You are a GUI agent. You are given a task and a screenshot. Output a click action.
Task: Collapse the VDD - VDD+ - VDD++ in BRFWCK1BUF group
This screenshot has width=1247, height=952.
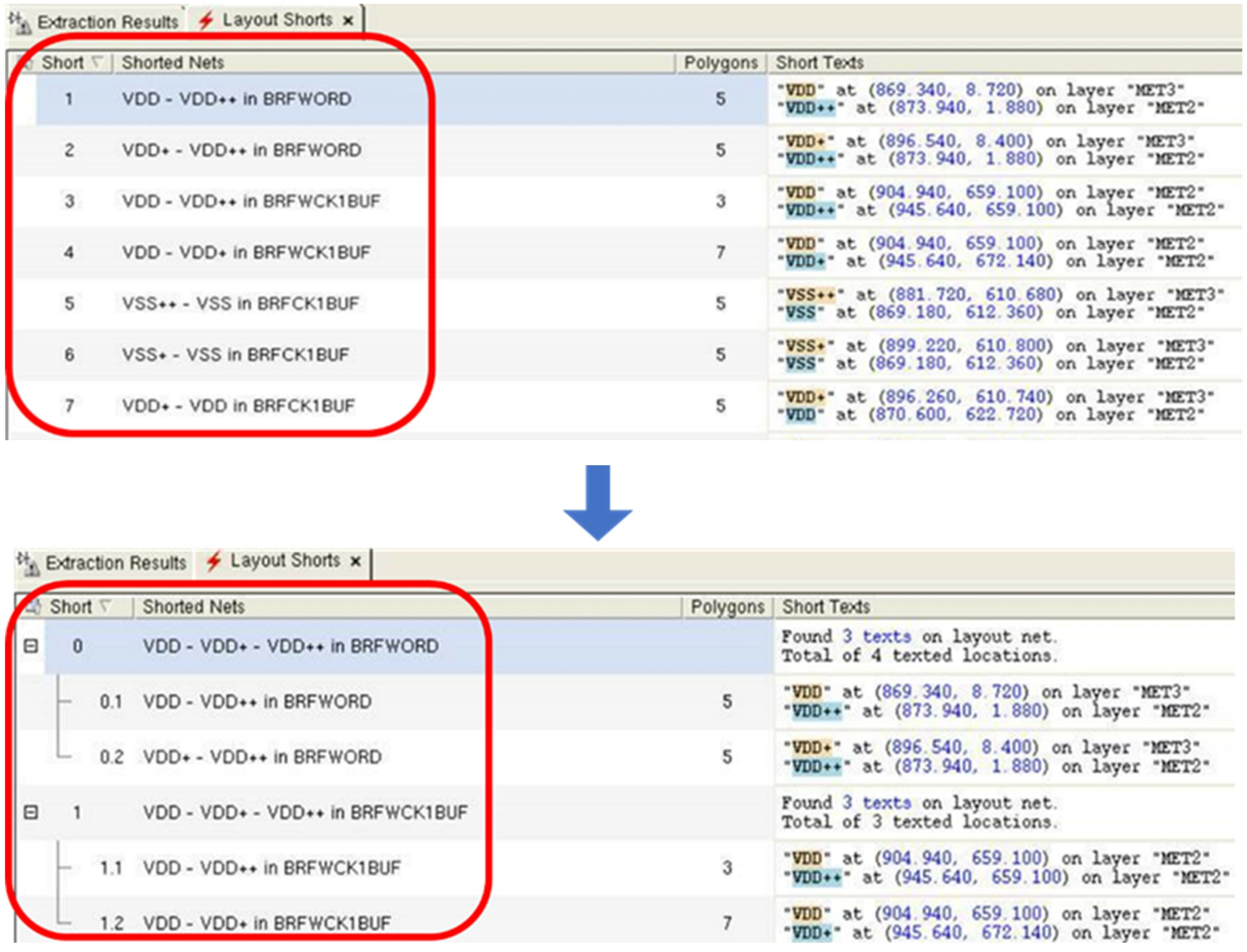[31, 813]
